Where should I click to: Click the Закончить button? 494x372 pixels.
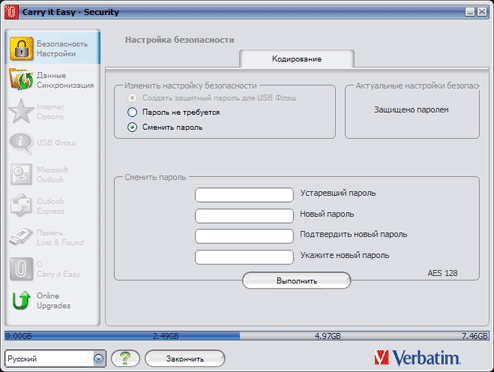tap(185, 359)
